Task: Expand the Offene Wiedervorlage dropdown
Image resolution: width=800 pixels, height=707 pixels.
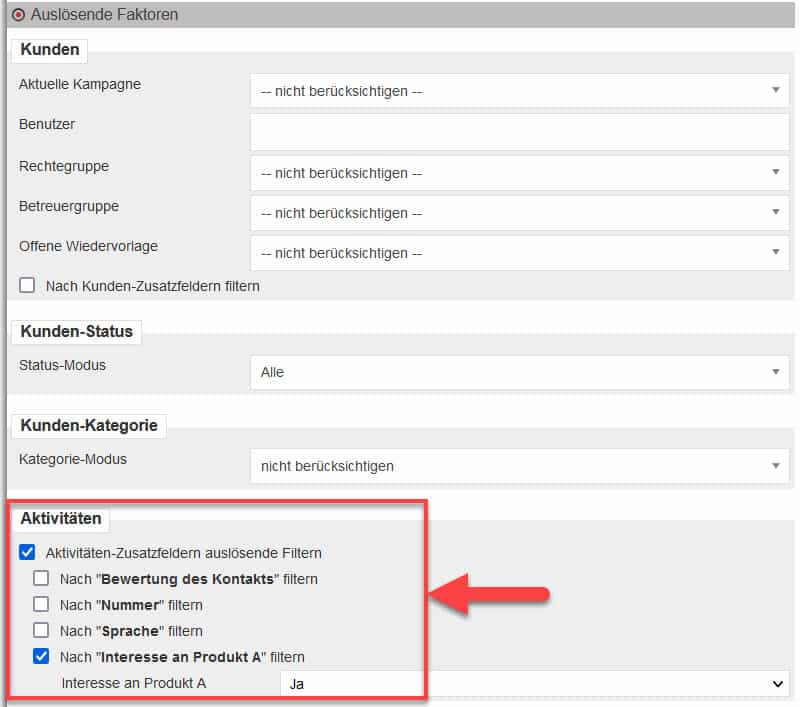Action: (519, 253)
